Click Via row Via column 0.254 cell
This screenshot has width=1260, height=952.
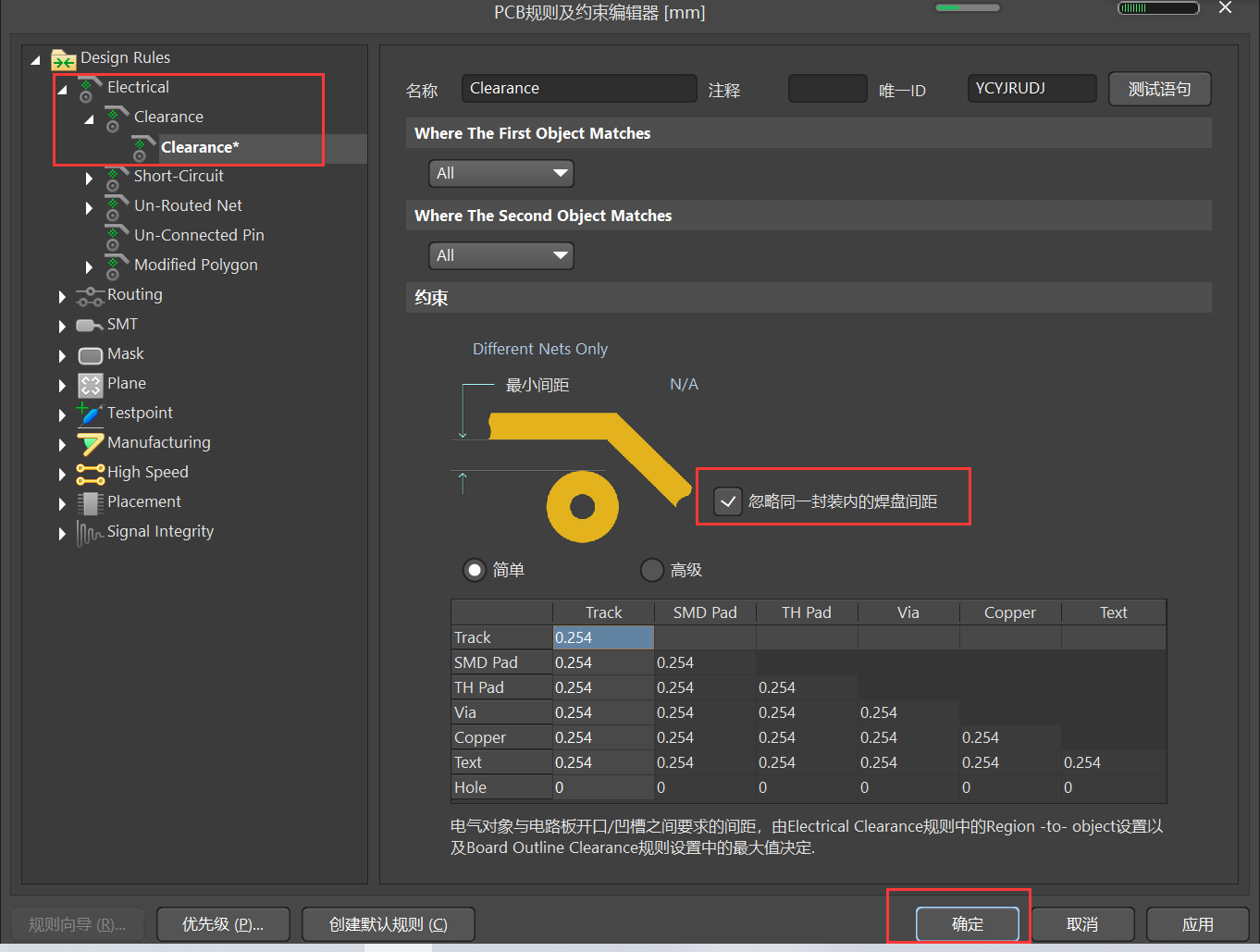908,712
